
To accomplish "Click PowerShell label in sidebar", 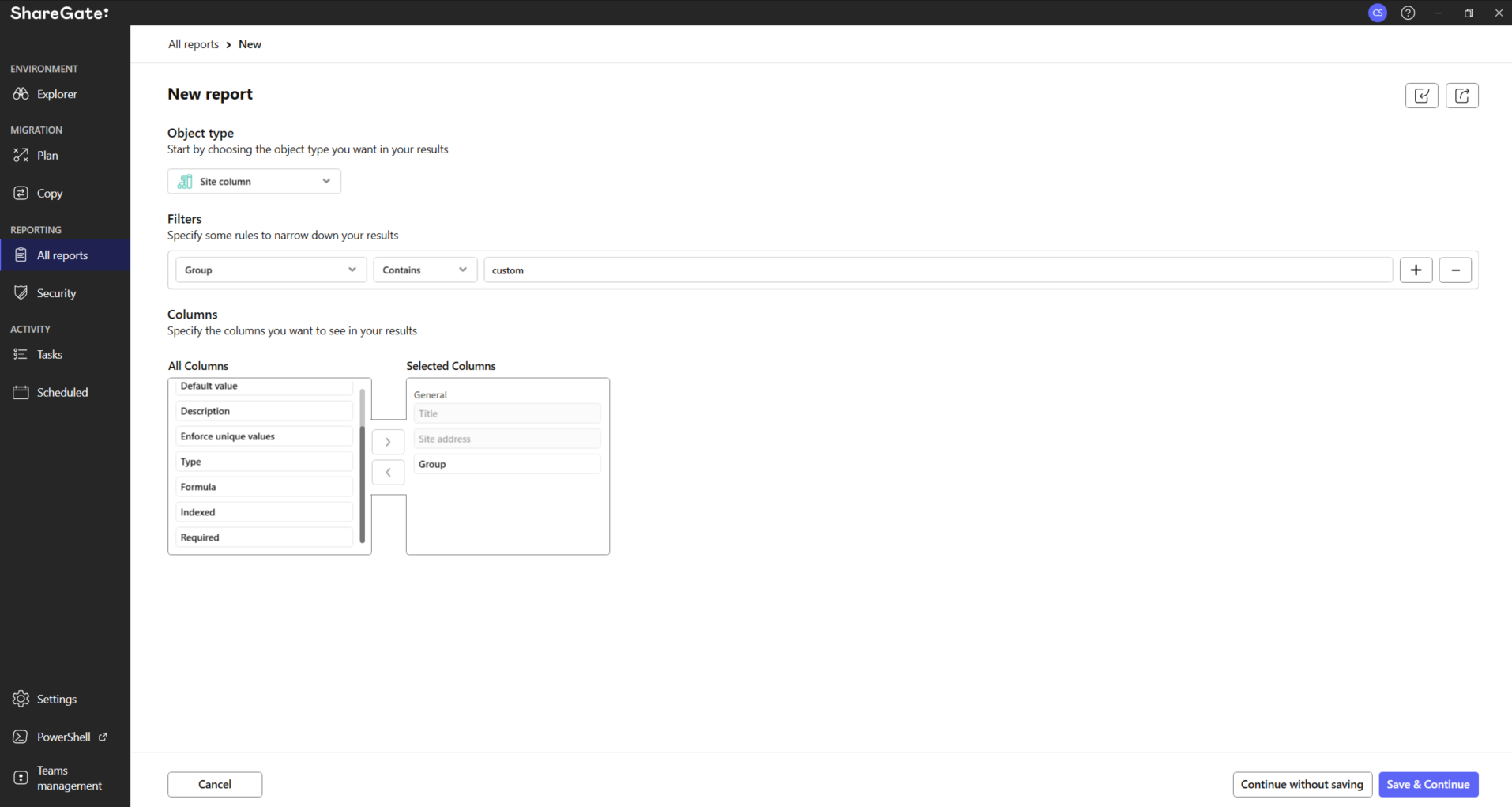I will (x=63, y=737).
